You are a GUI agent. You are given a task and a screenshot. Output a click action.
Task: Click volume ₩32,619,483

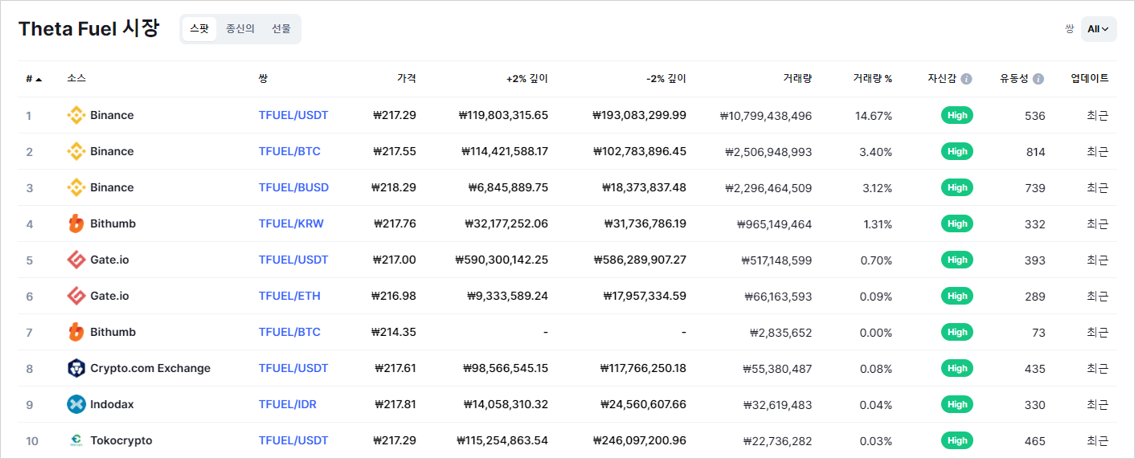click(x=777, y=405)
